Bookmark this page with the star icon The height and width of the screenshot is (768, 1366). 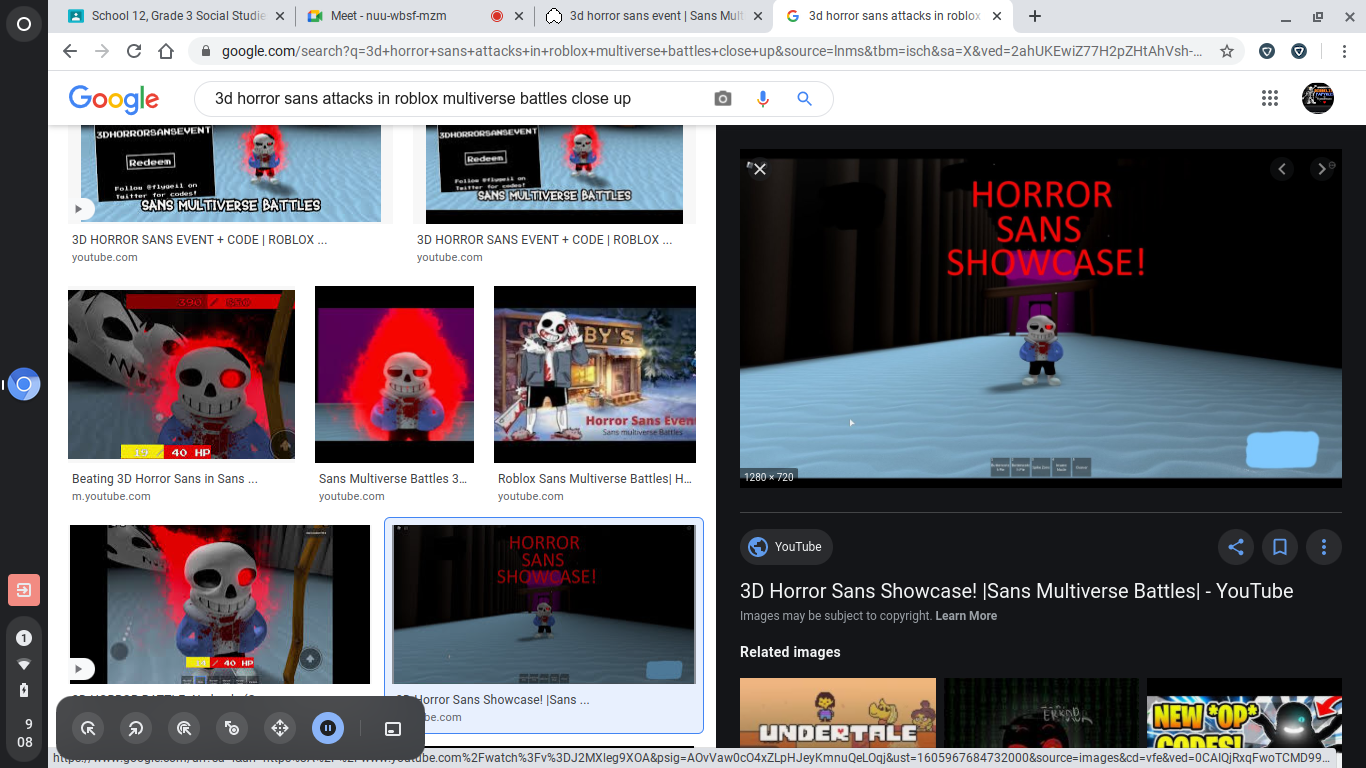click(1227, 51)
